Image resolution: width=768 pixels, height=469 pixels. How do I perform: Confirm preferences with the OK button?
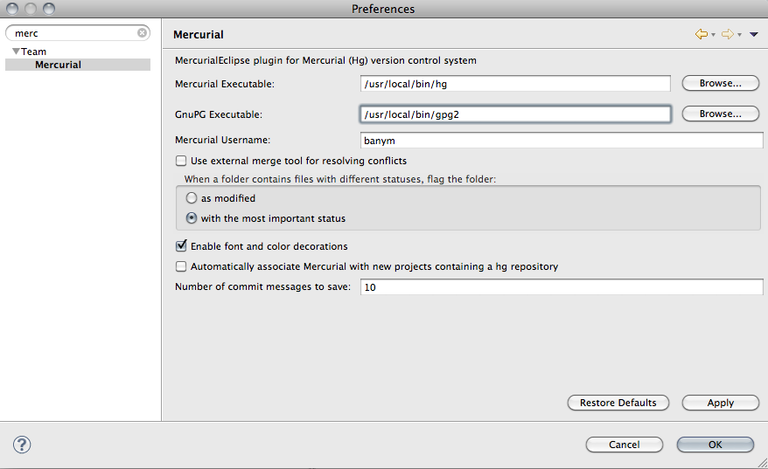tap(715, 445)
